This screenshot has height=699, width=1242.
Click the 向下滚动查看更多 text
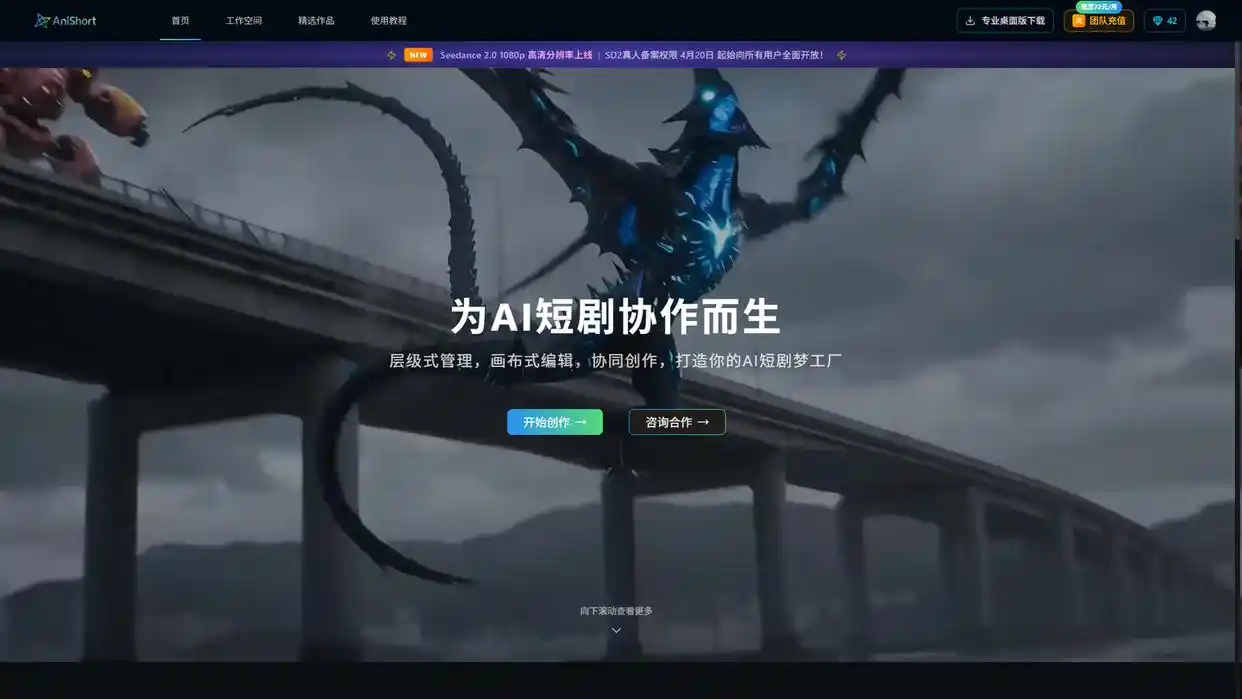tap(616, 611)
